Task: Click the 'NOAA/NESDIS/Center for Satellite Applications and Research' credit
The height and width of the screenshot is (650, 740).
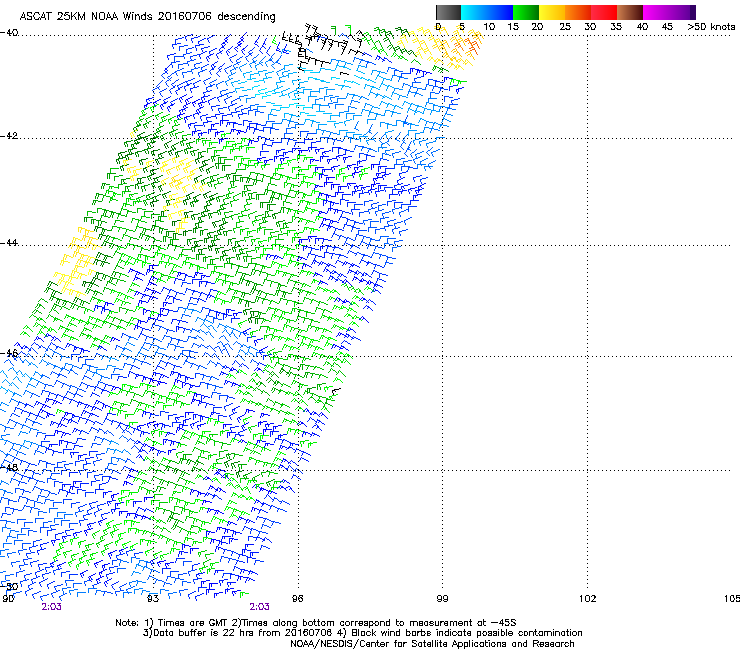Action: point(432,644)
